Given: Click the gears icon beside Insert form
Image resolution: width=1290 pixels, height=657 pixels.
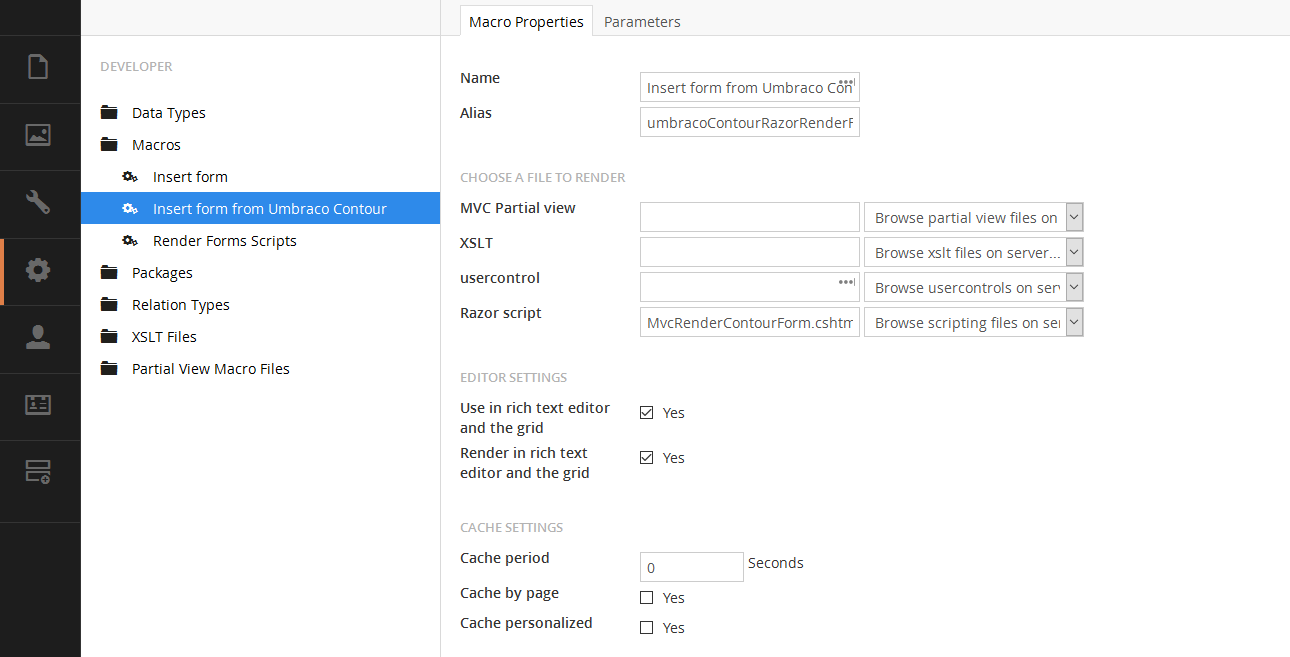Looking at the screenshot, I should [x=130, y=177].
